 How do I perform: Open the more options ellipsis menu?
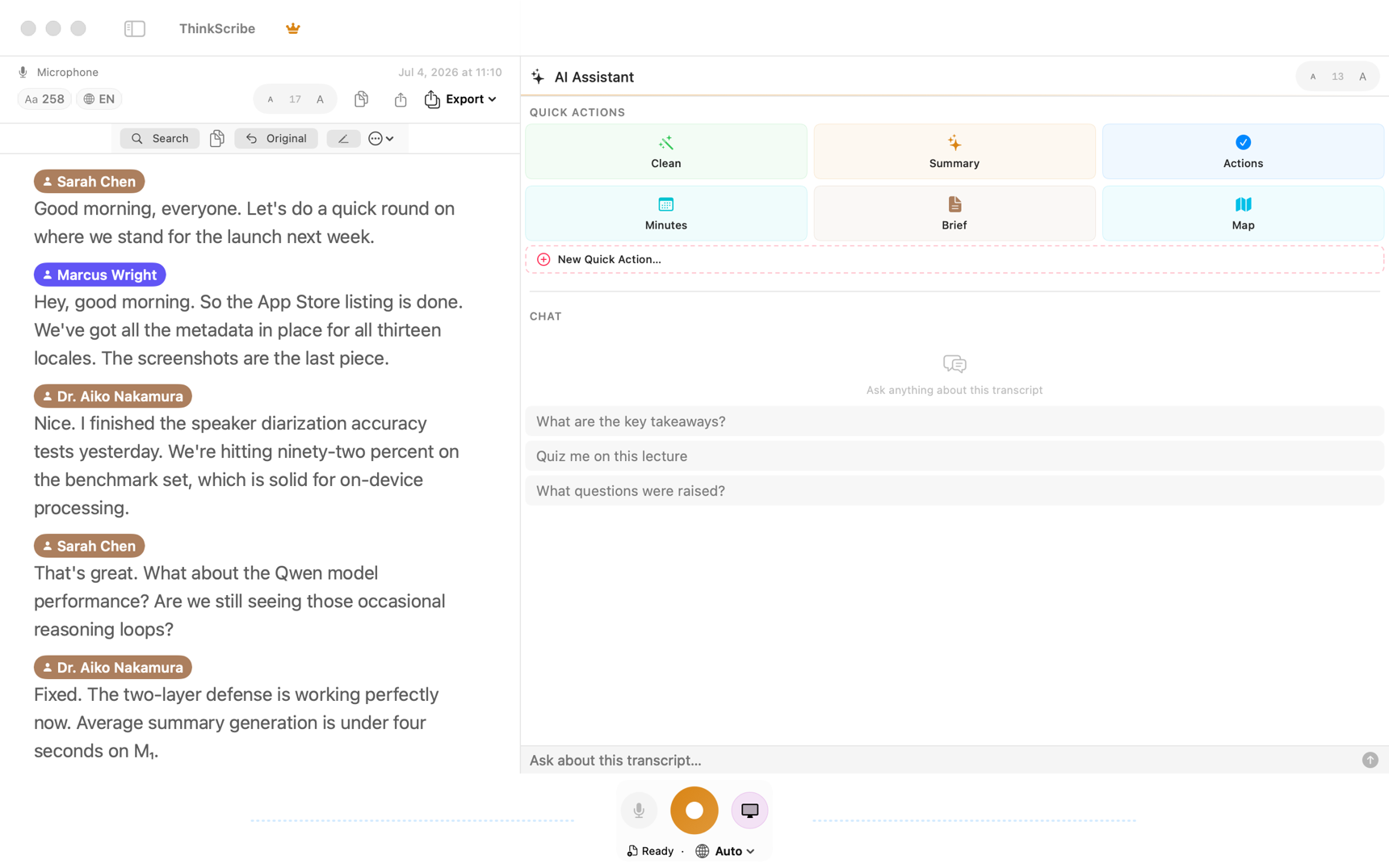pyautogui.click(x=380, y=139)
